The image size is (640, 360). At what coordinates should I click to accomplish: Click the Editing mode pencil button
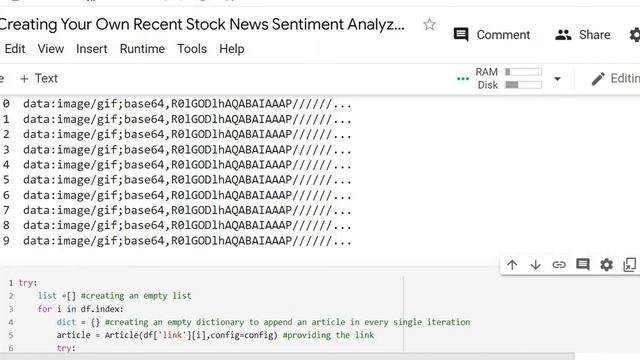(616, 78)
